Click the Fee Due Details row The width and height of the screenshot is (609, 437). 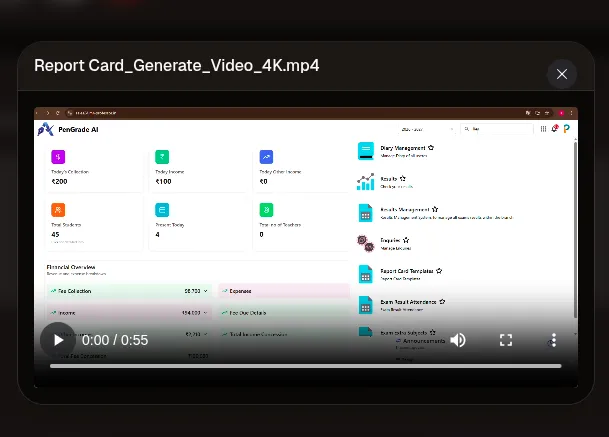pos(284,313)
